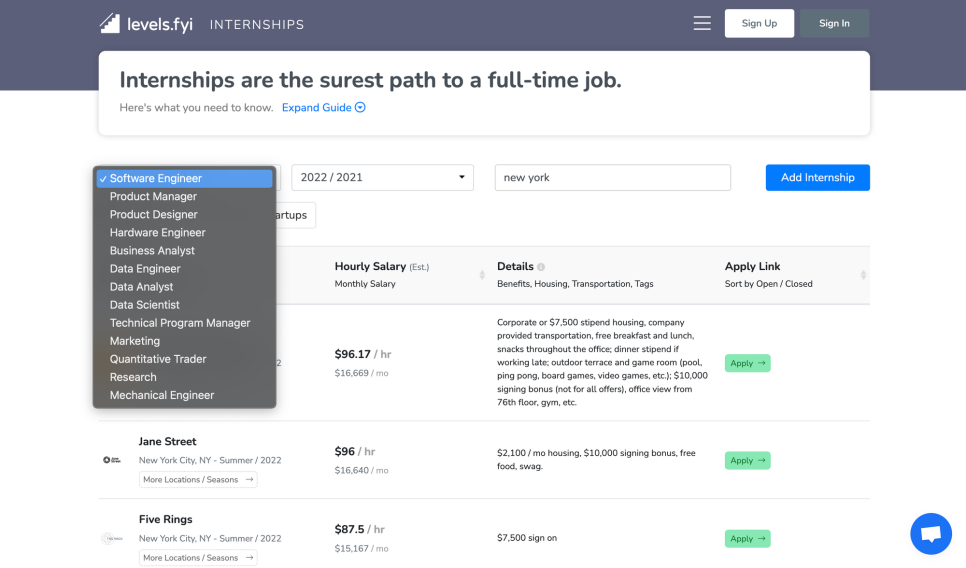Choose Hardware Engineer role option
This screenshot has width=966, height=568.
pos(157,233)
